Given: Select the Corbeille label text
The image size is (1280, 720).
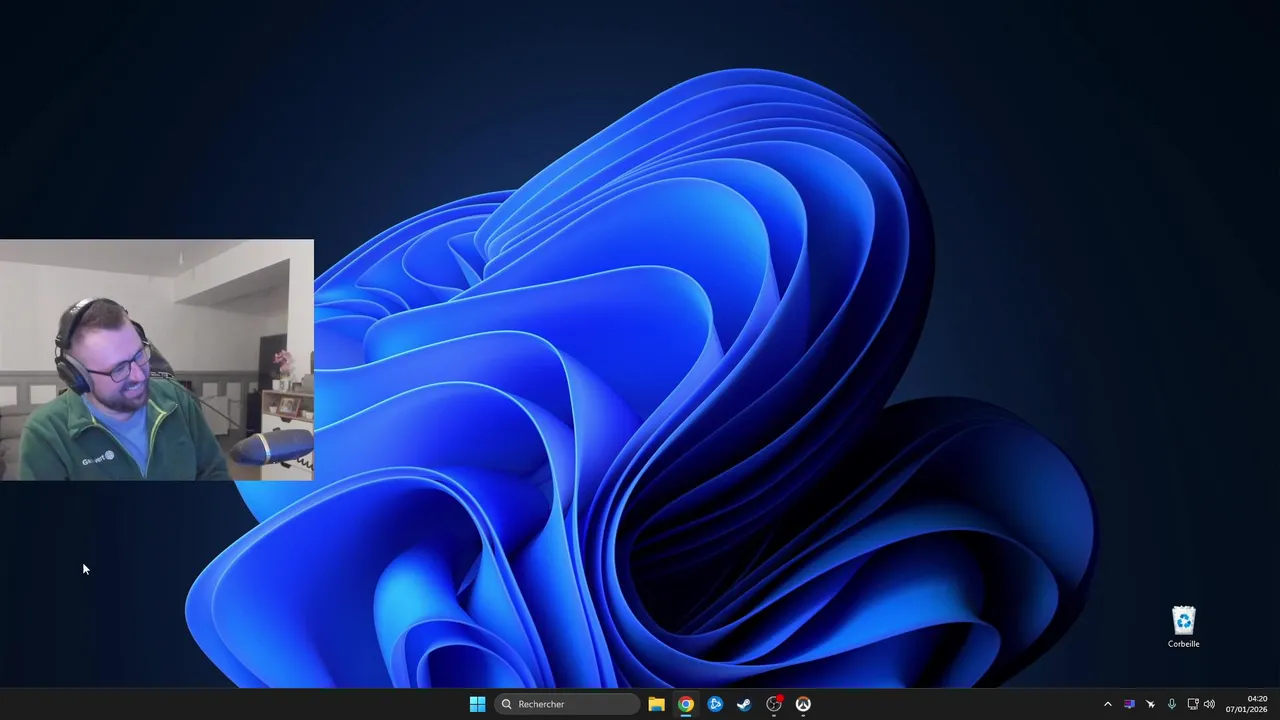Looking at the screenshot, I should (1183, 644).
